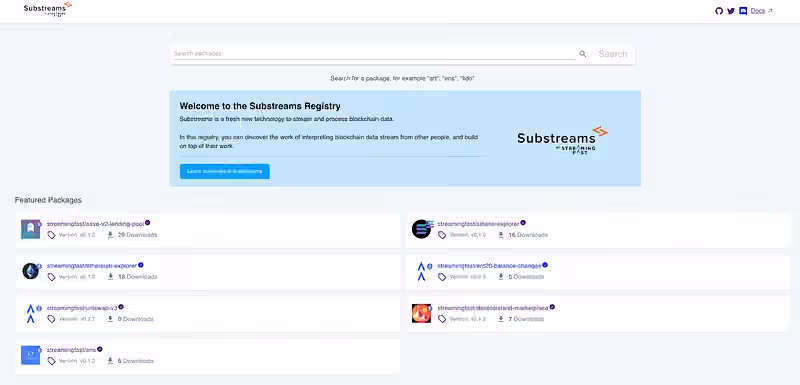Click the '18 Downloads' text
The image size is (800, 385).
137,277
